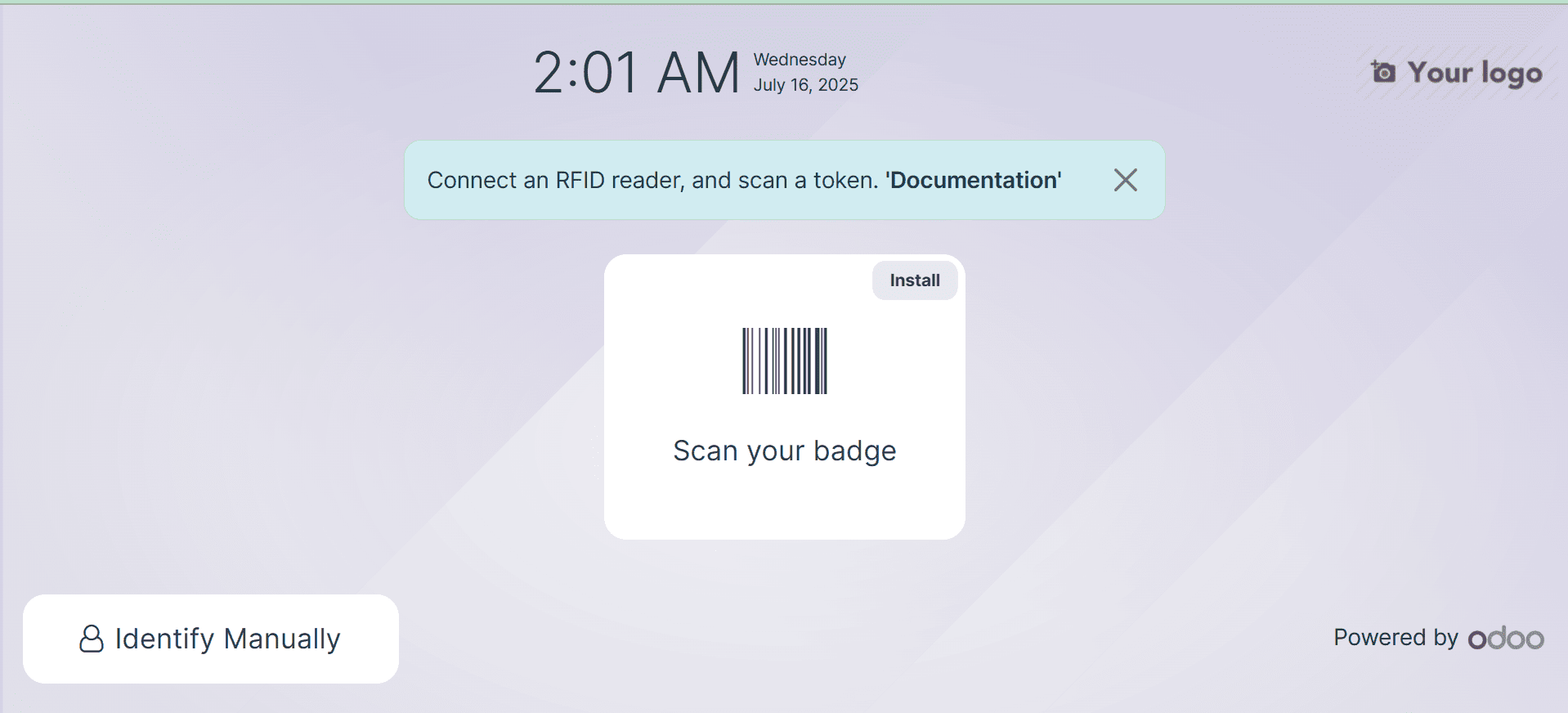Screen dimensions: 1568x713
Task: Click the 'Your logo' placeholder text
Action: pos(1475,73)
